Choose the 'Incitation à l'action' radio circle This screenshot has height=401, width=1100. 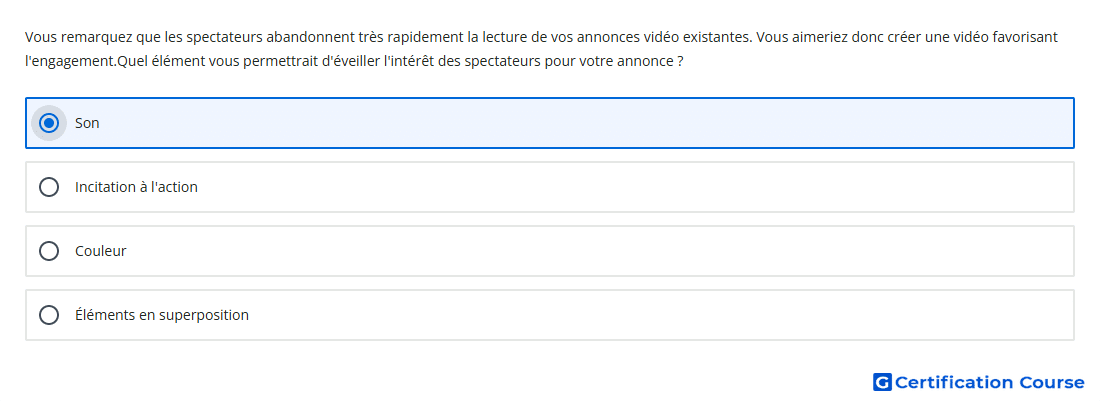(x=48, y=187)
